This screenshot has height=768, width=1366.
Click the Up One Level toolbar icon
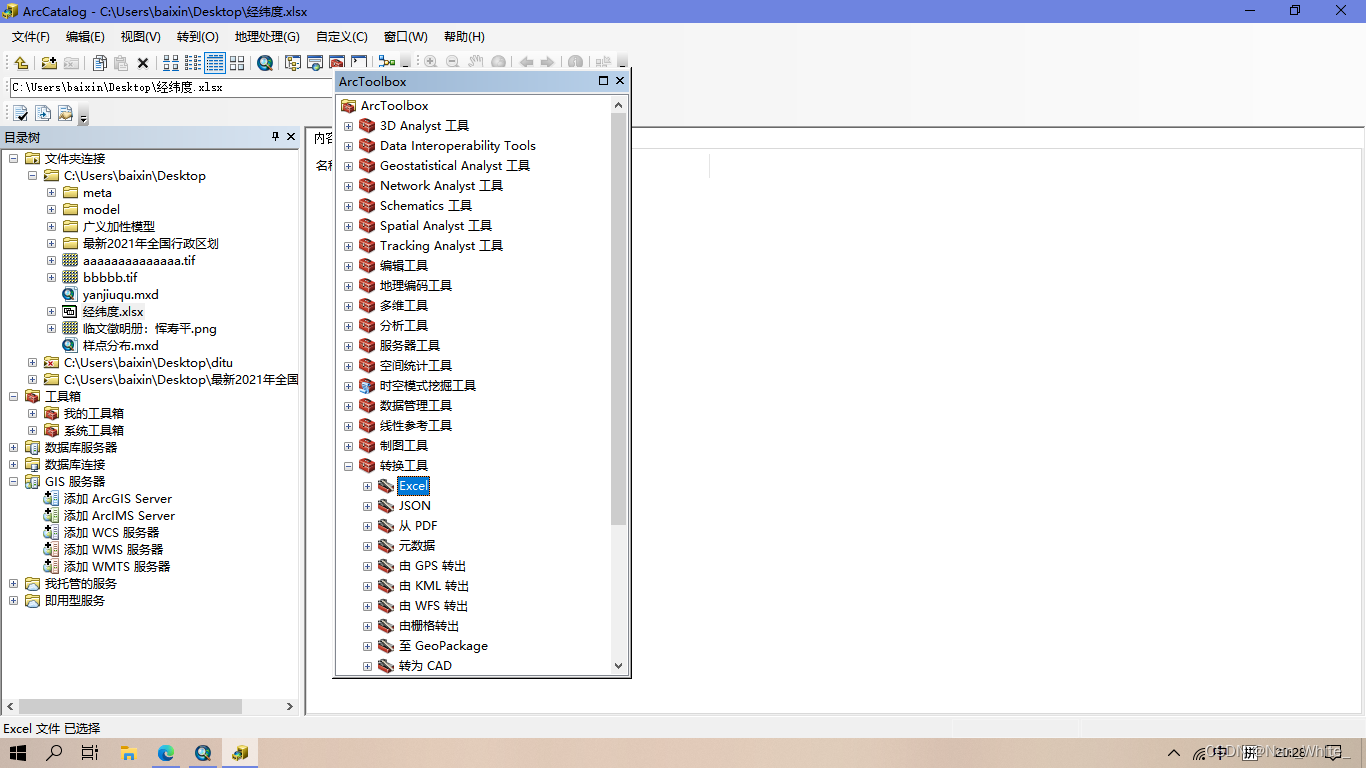tap(20, 63)
